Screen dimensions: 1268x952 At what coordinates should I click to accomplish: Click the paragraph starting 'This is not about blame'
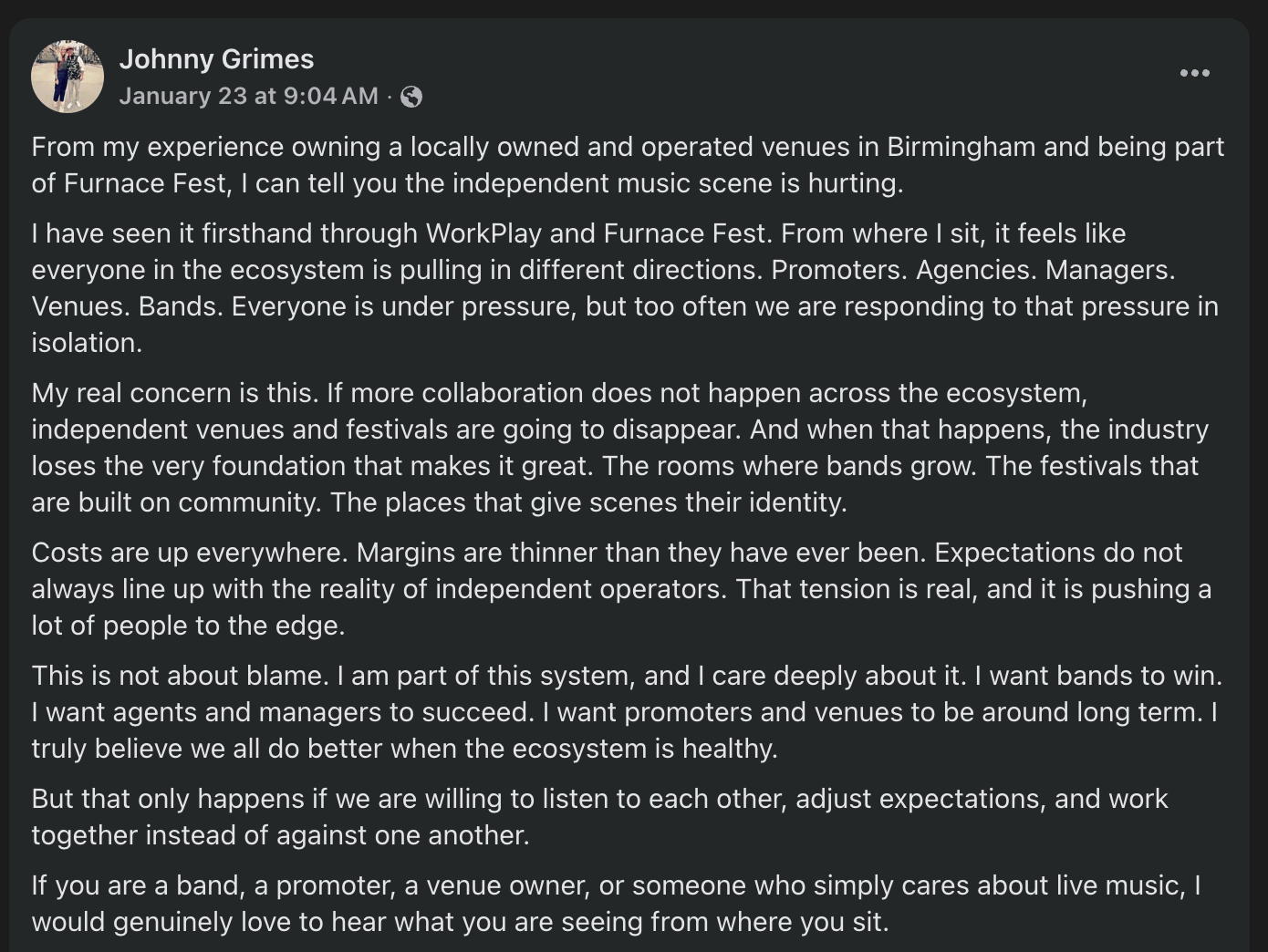(x=627, y=712)
